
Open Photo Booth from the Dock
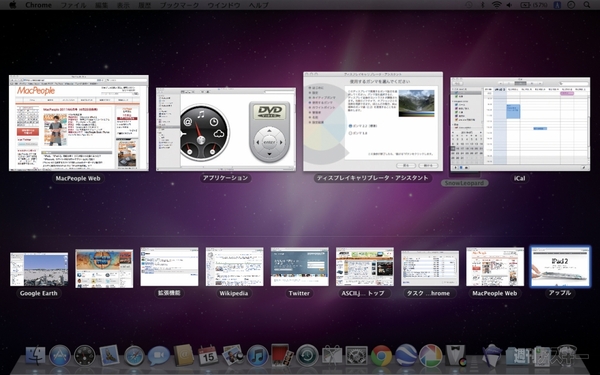tap(282, 355)
